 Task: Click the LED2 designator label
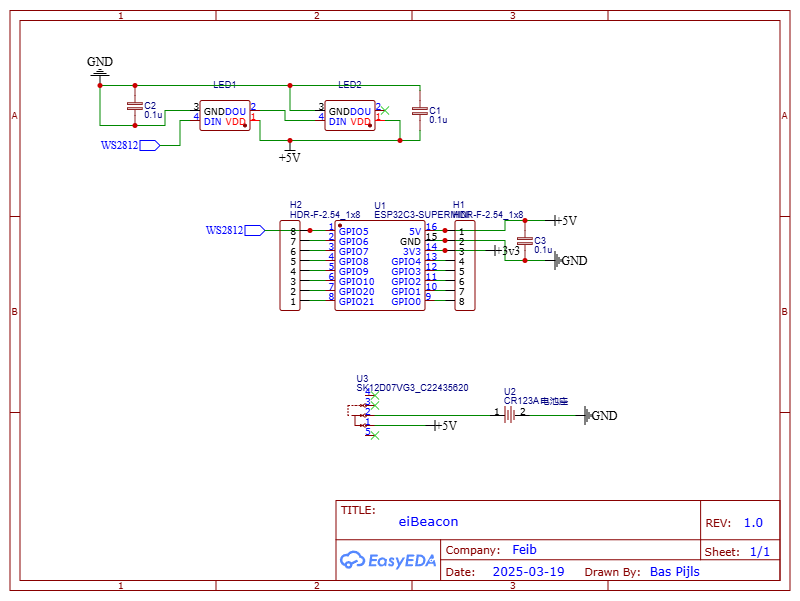click(349, 85)
